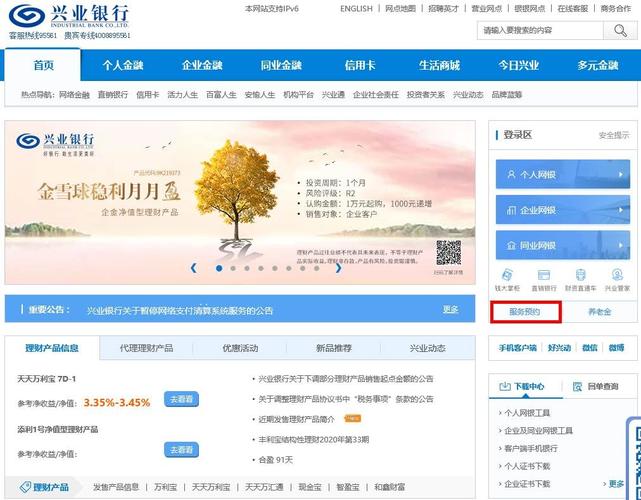Open 个人金融 navigation menu
The height and width of the screenshot is (500, 641).
pos(123,65)
